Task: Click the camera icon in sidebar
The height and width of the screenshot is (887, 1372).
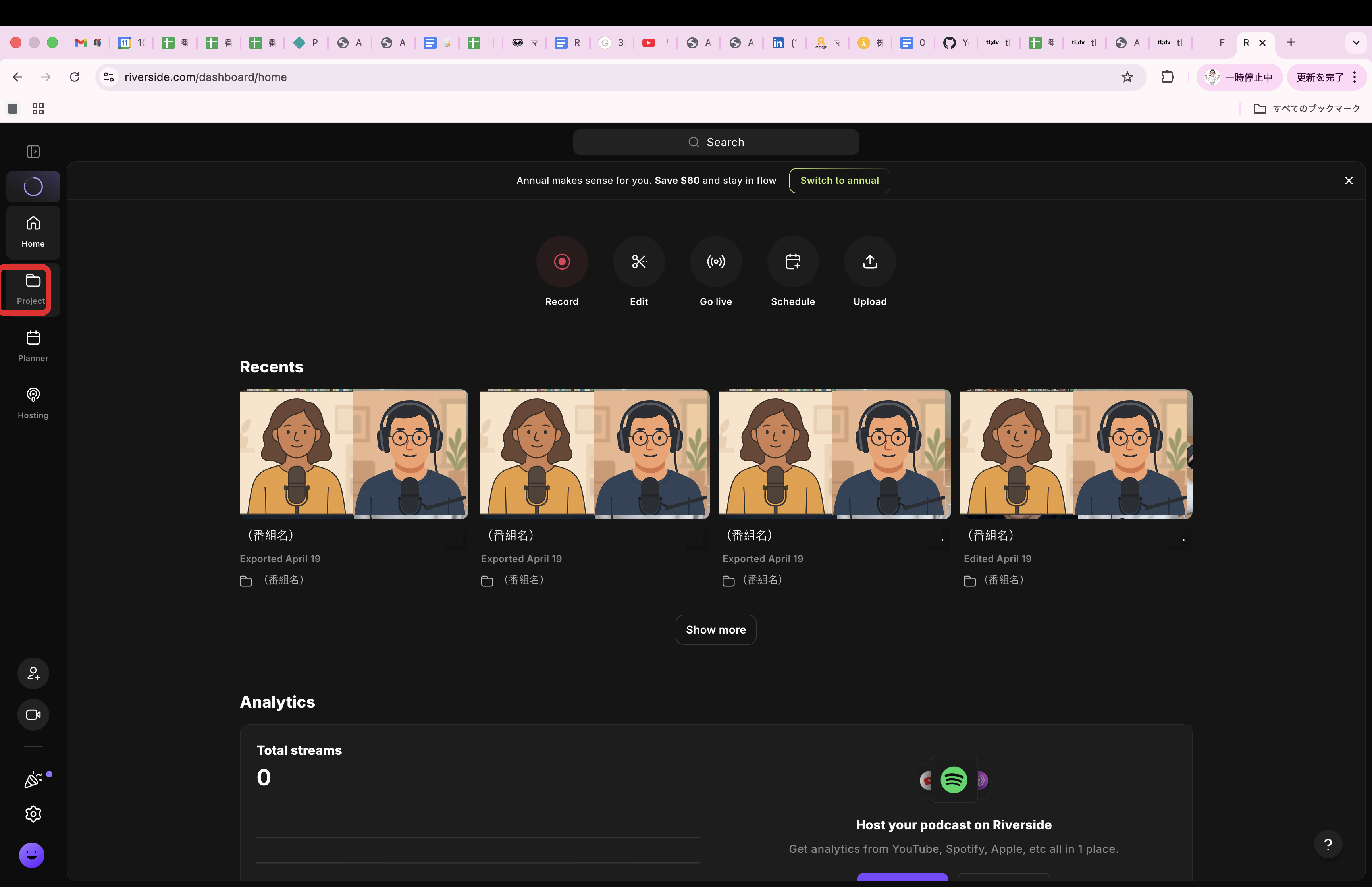Action: tap(33, 714)
